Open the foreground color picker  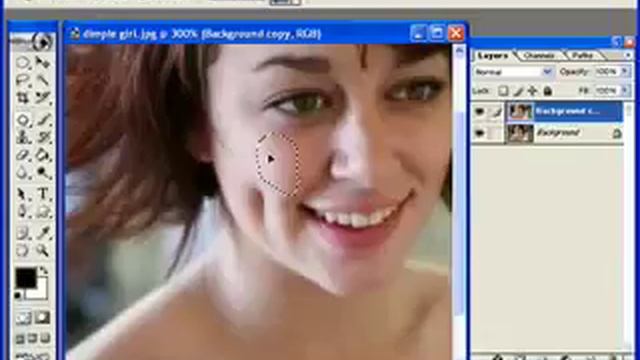pyautogui.click(x=25, y=278)
